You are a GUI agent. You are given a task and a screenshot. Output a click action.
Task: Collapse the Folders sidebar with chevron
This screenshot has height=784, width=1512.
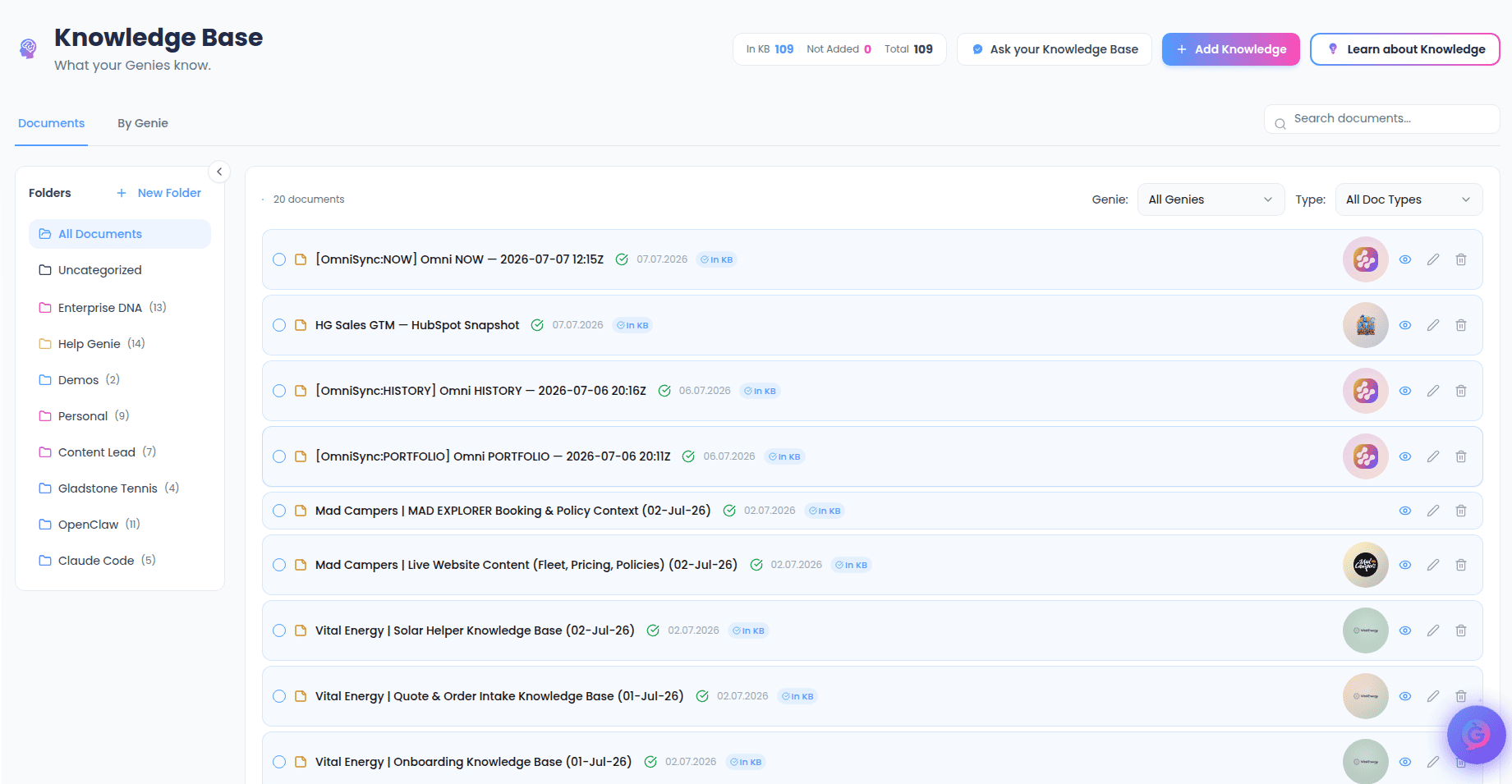pos(219,172)
